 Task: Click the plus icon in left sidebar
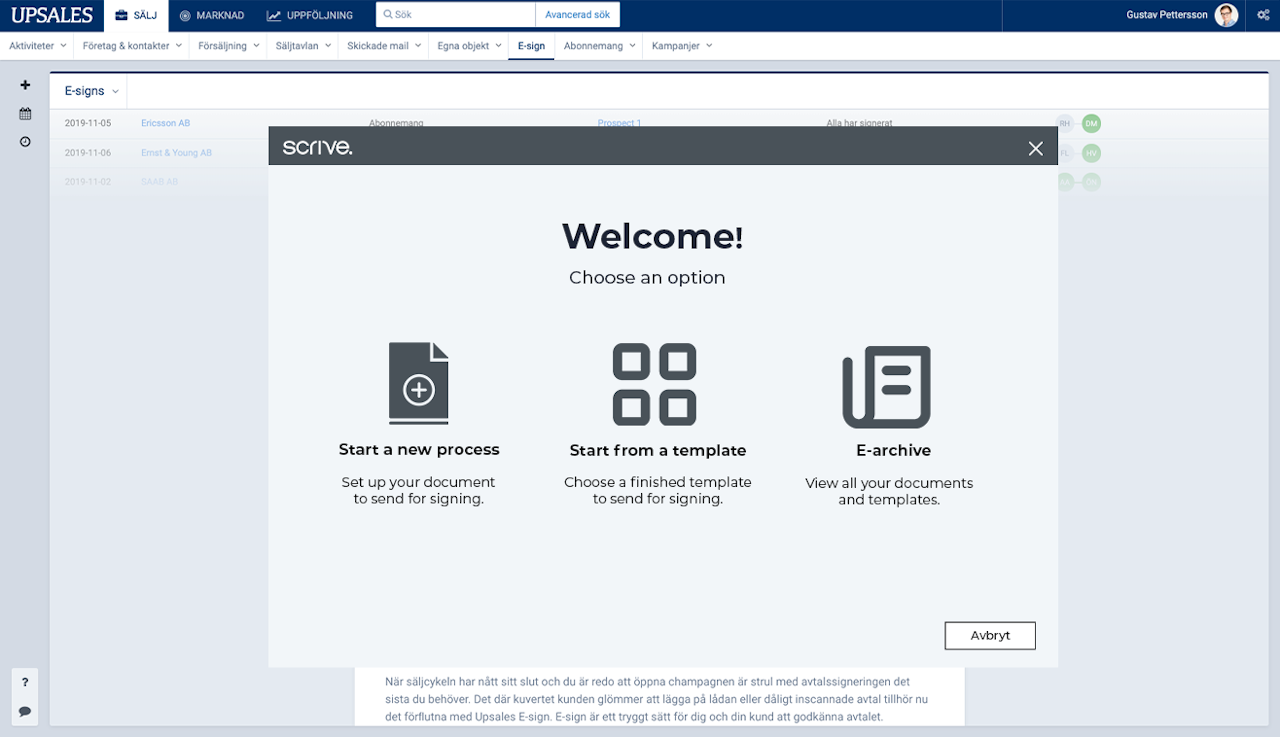pyautogui.click(x=26, y=85)
